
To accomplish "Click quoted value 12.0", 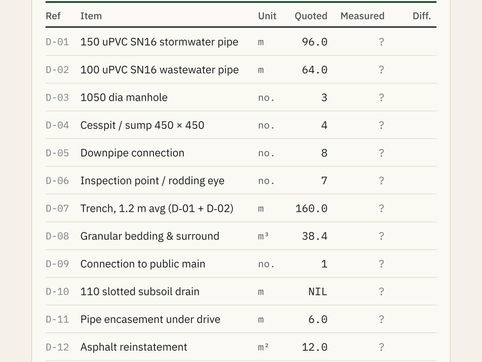I will point(314,347).
